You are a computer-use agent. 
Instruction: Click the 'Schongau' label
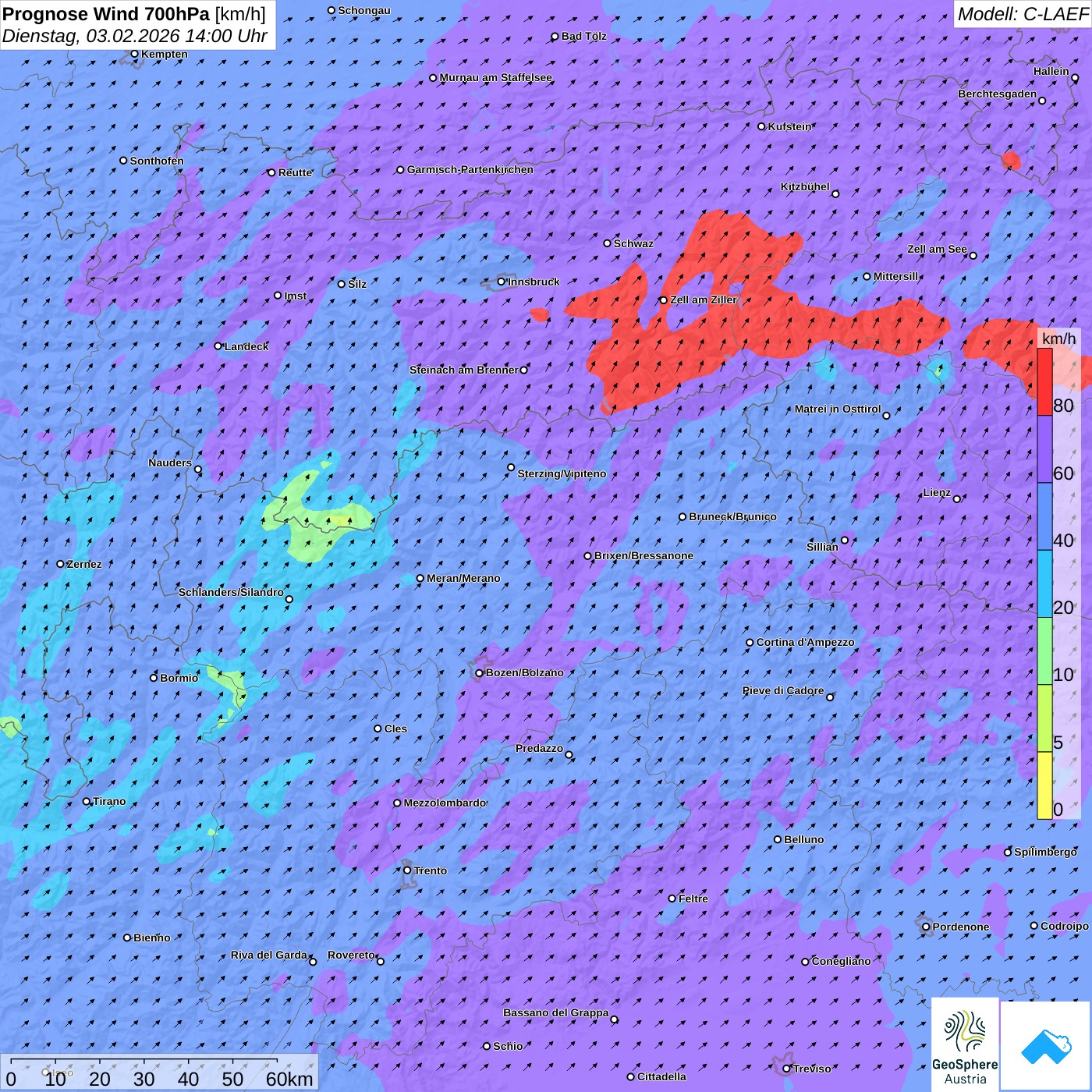[x=364, y=10]
